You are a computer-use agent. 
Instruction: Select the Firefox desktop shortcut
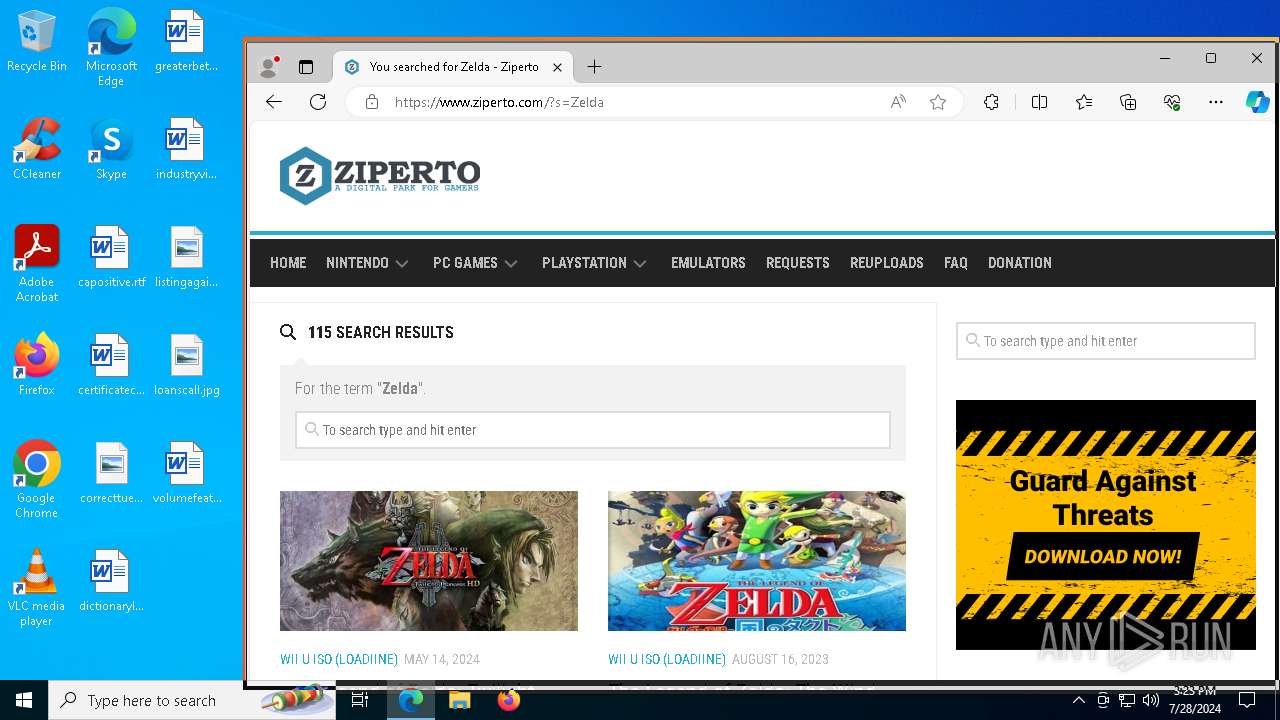37,365
